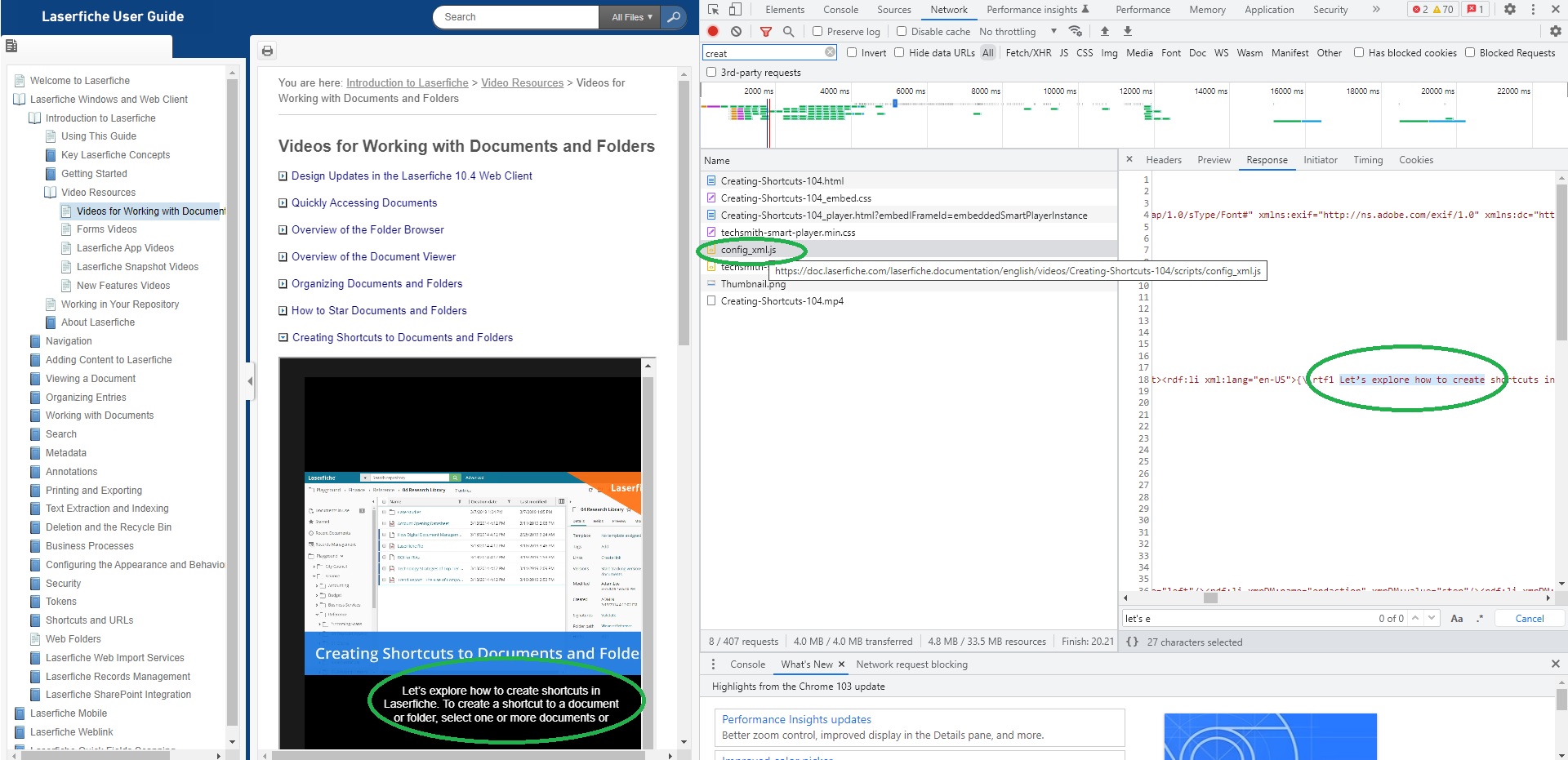Enable Blocked Requests checkbox
The width and height of the screenshot is (1568, 760).
pyautogui.click(x=1470, y=52)
